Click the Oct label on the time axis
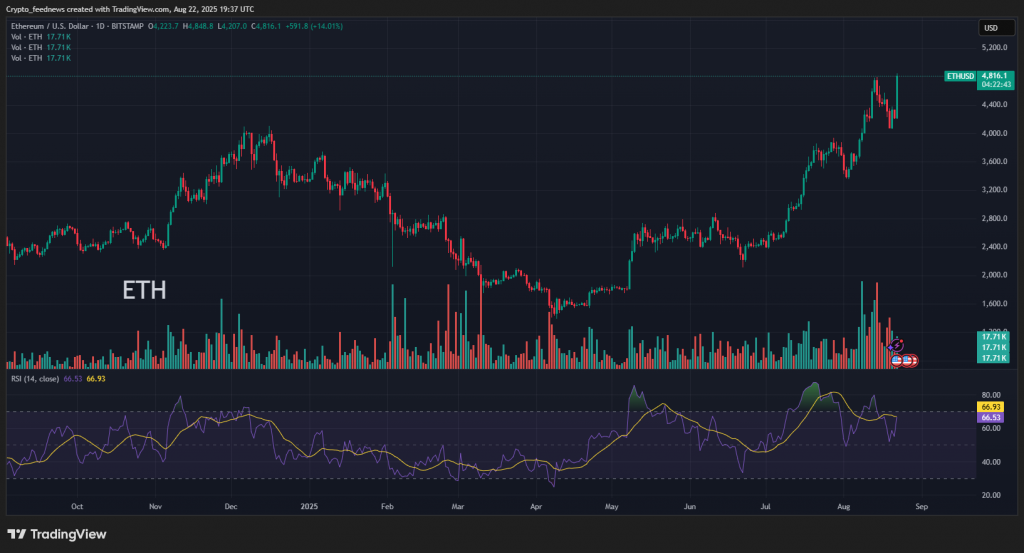Screen dimensions: 1024x553 point(77,506)
